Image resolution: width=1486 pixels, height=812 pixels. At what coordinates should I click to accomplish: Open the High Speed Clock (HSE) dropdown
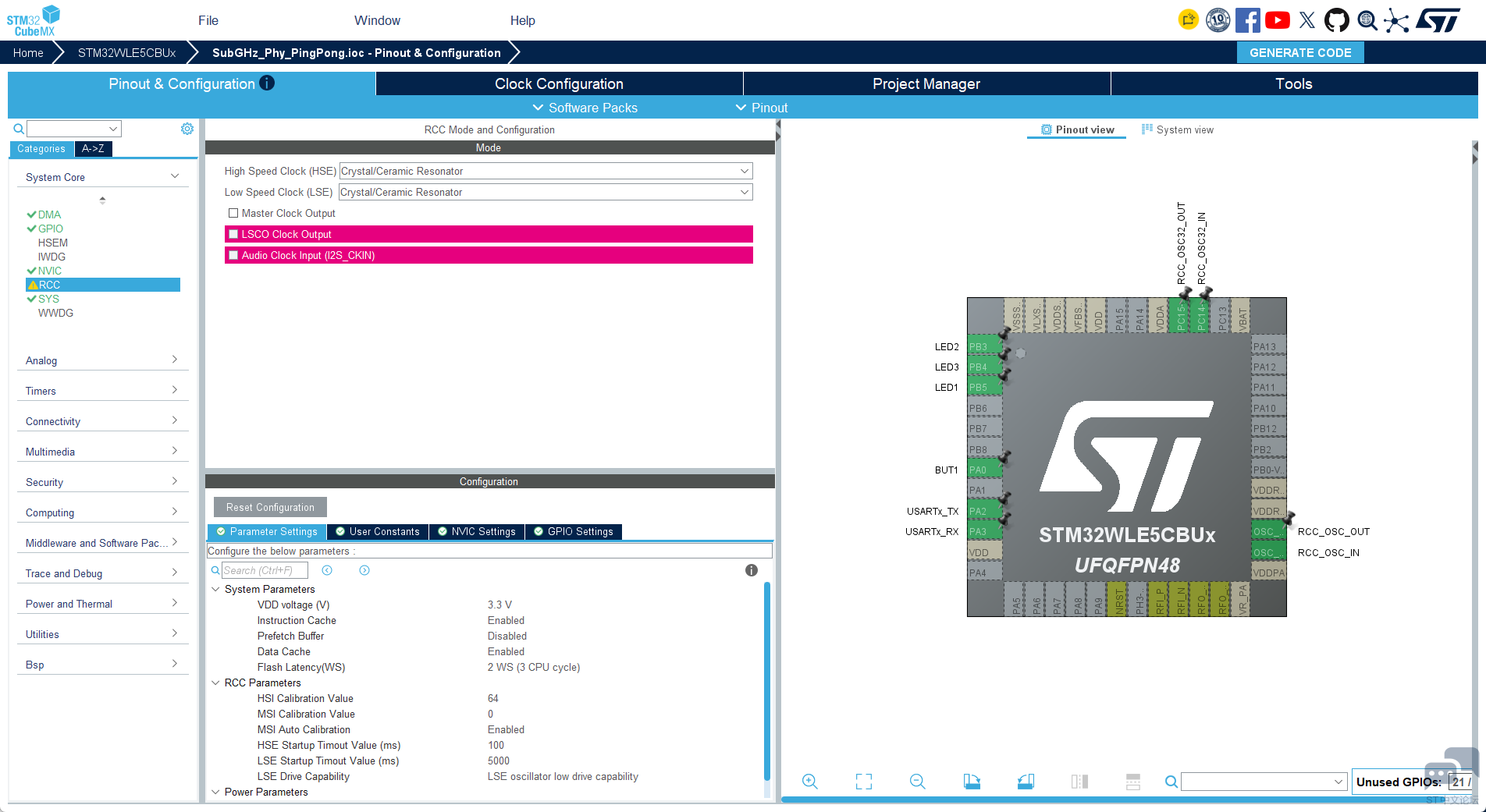[546, 171]
